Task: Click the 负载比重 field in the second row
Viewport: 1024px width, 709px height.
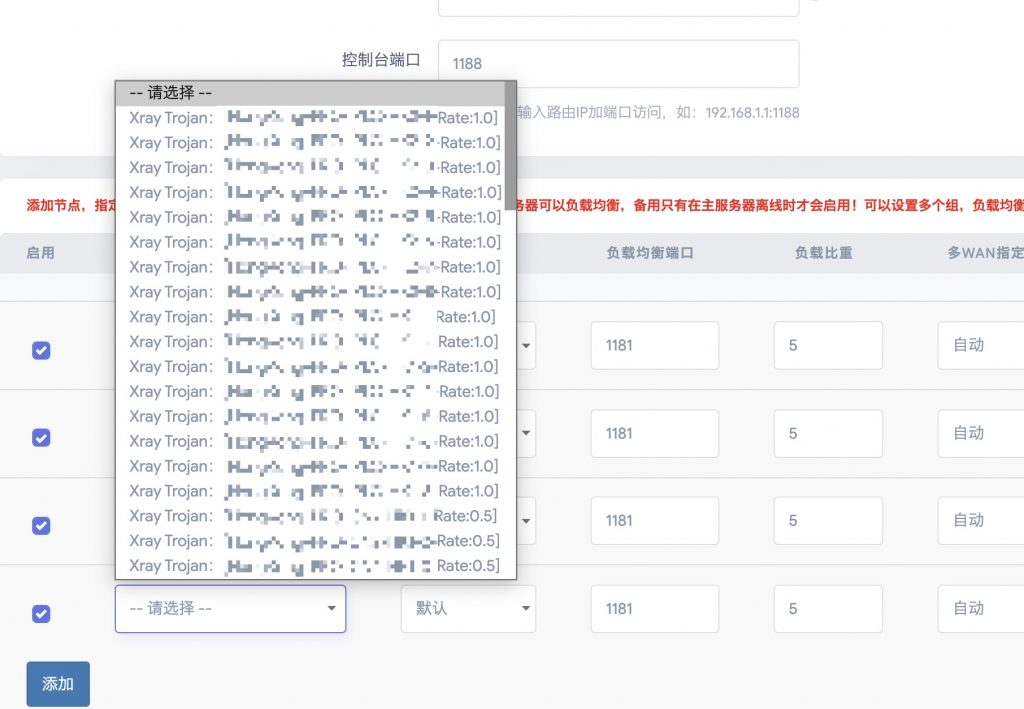Action: click(827, 433)
